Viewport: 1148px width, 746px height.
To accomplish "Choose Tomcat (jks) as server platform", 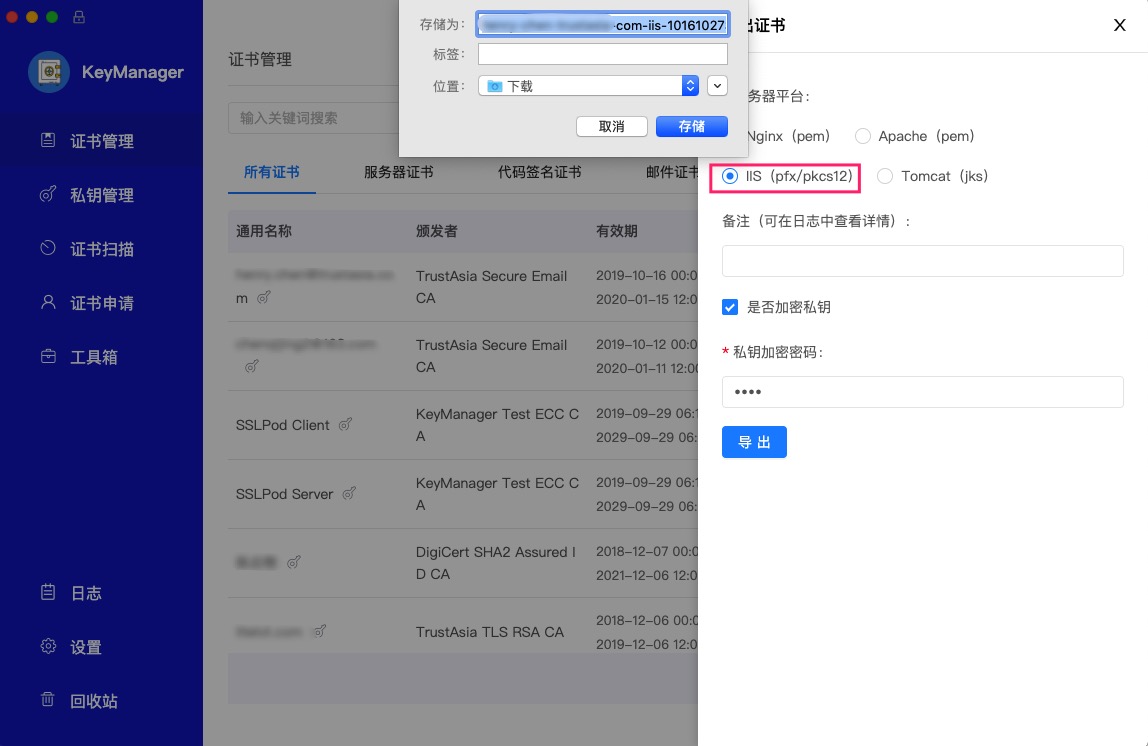I will click(884, 176).
